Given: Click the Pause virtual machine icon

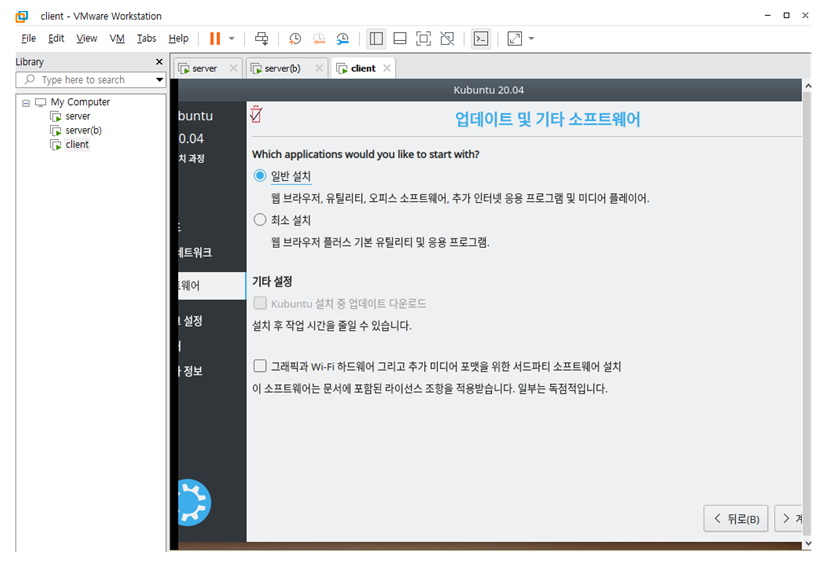Looking at the screenshot, I should 215,39.
